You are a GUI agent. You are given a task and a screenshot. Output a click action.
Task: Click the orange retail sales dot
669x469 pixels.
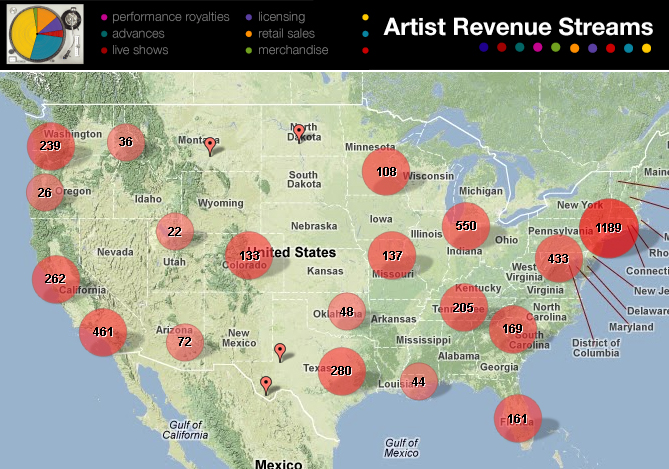[x=249, y=34]
